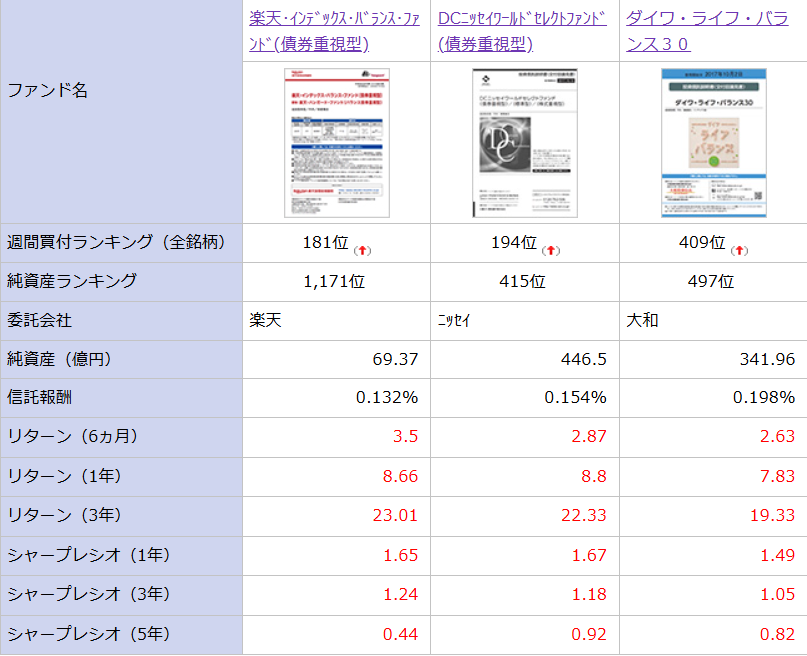Click the 1,171位 net asset ranking
The width and height of the screenshot is (807, 656).
tap(334, 281)
